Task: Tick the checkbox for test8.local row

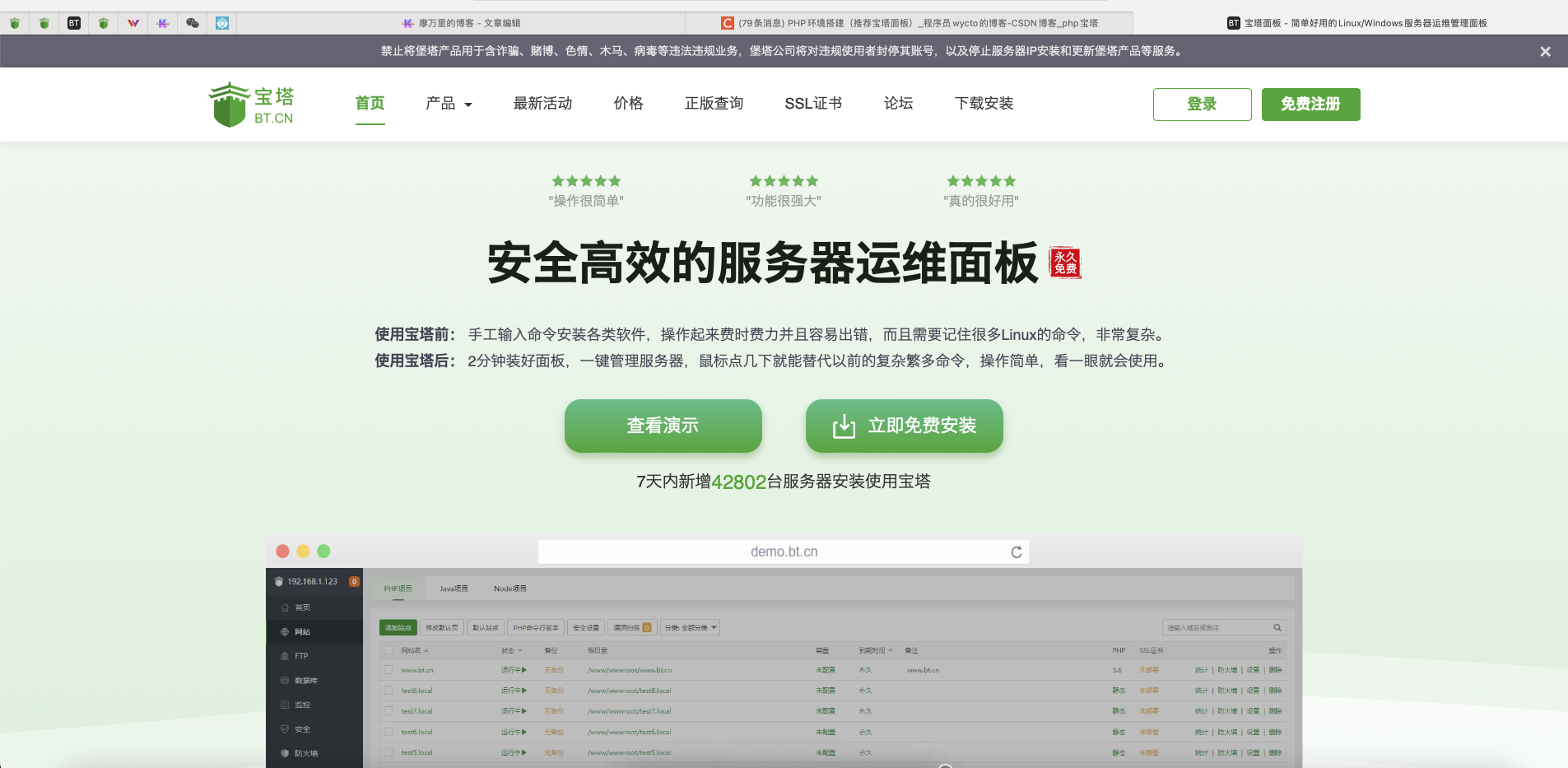Action: coord(389,691)
